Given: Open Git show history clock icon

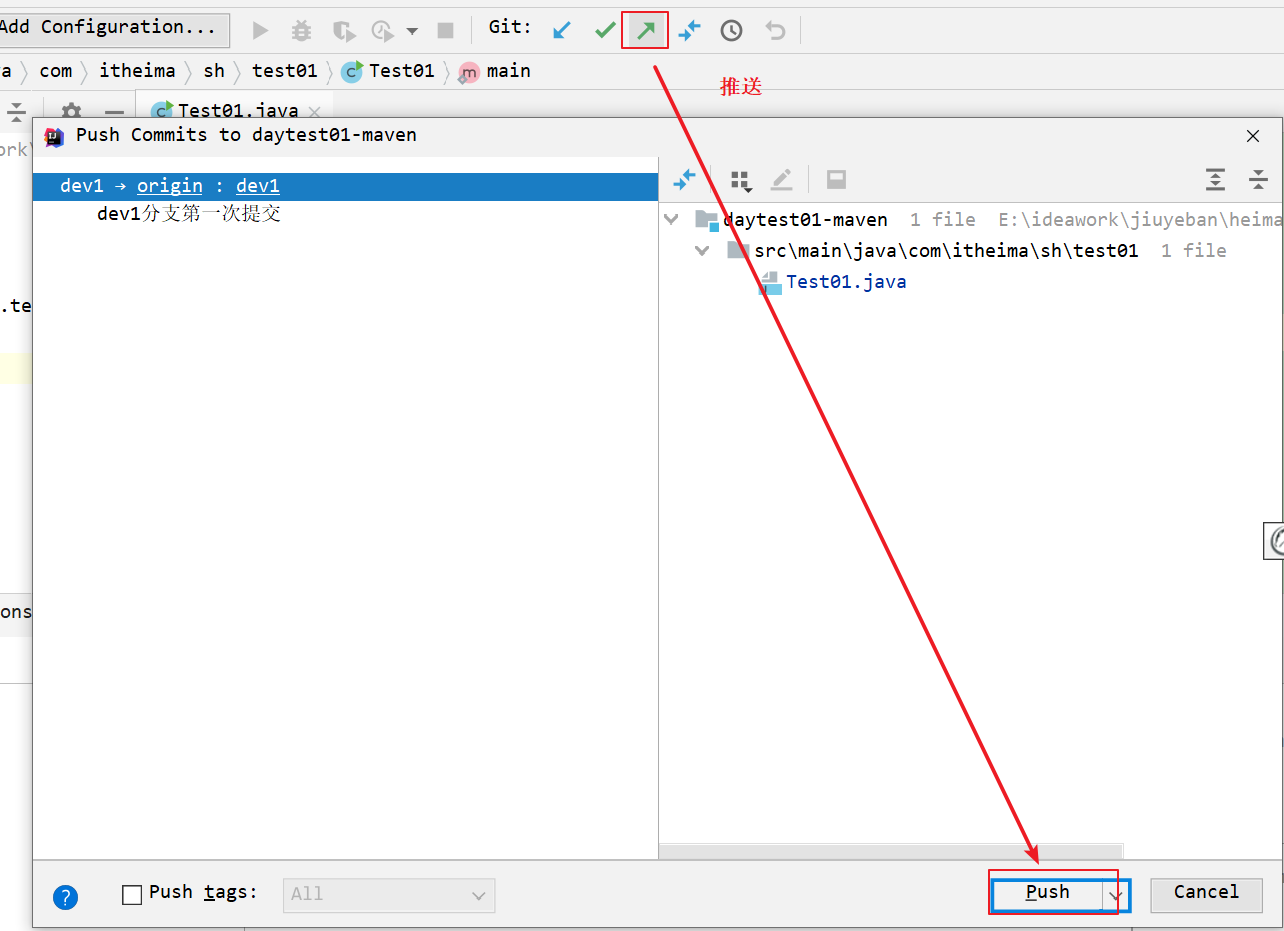Looking at the screenshot, I should coord(732,30).
